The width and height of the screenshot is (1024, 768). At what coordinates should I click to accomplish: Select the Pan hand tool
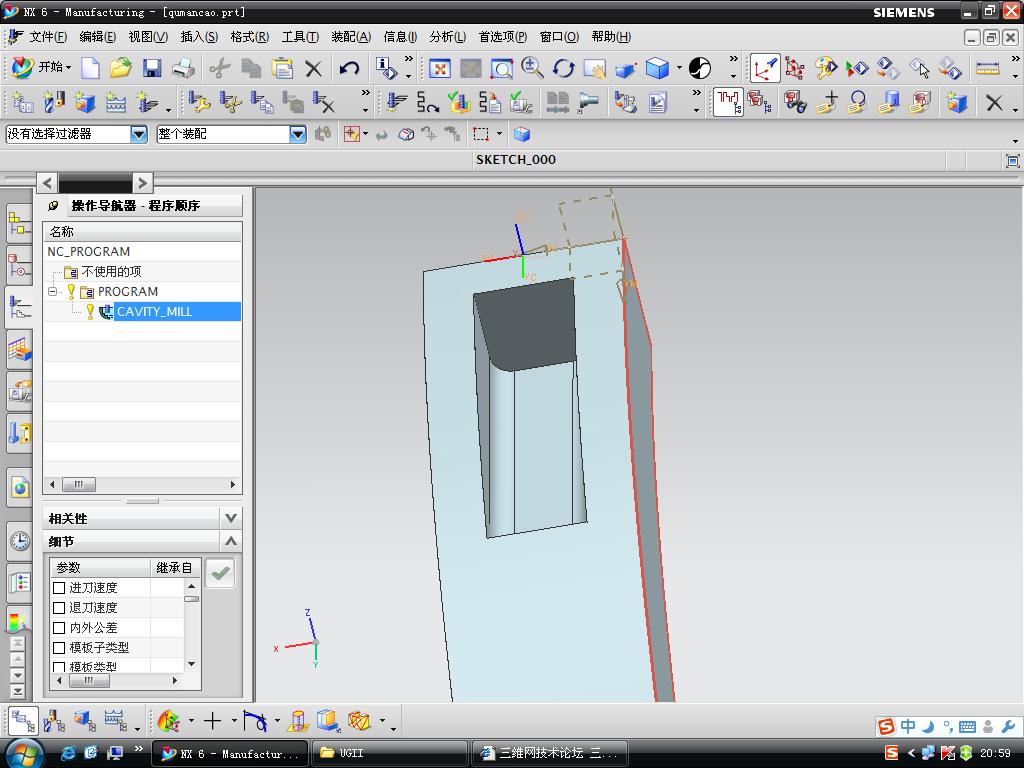point(594,68)
